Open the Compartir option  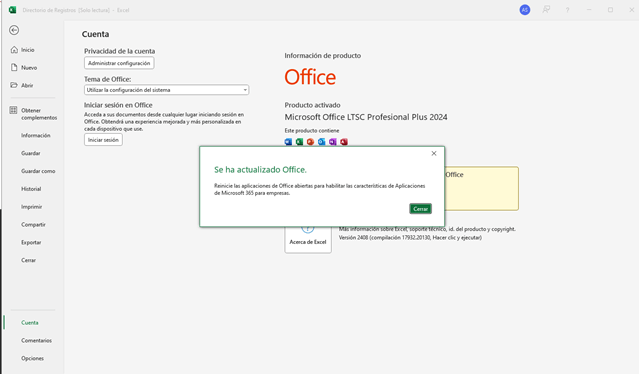(x=33, y=225)
